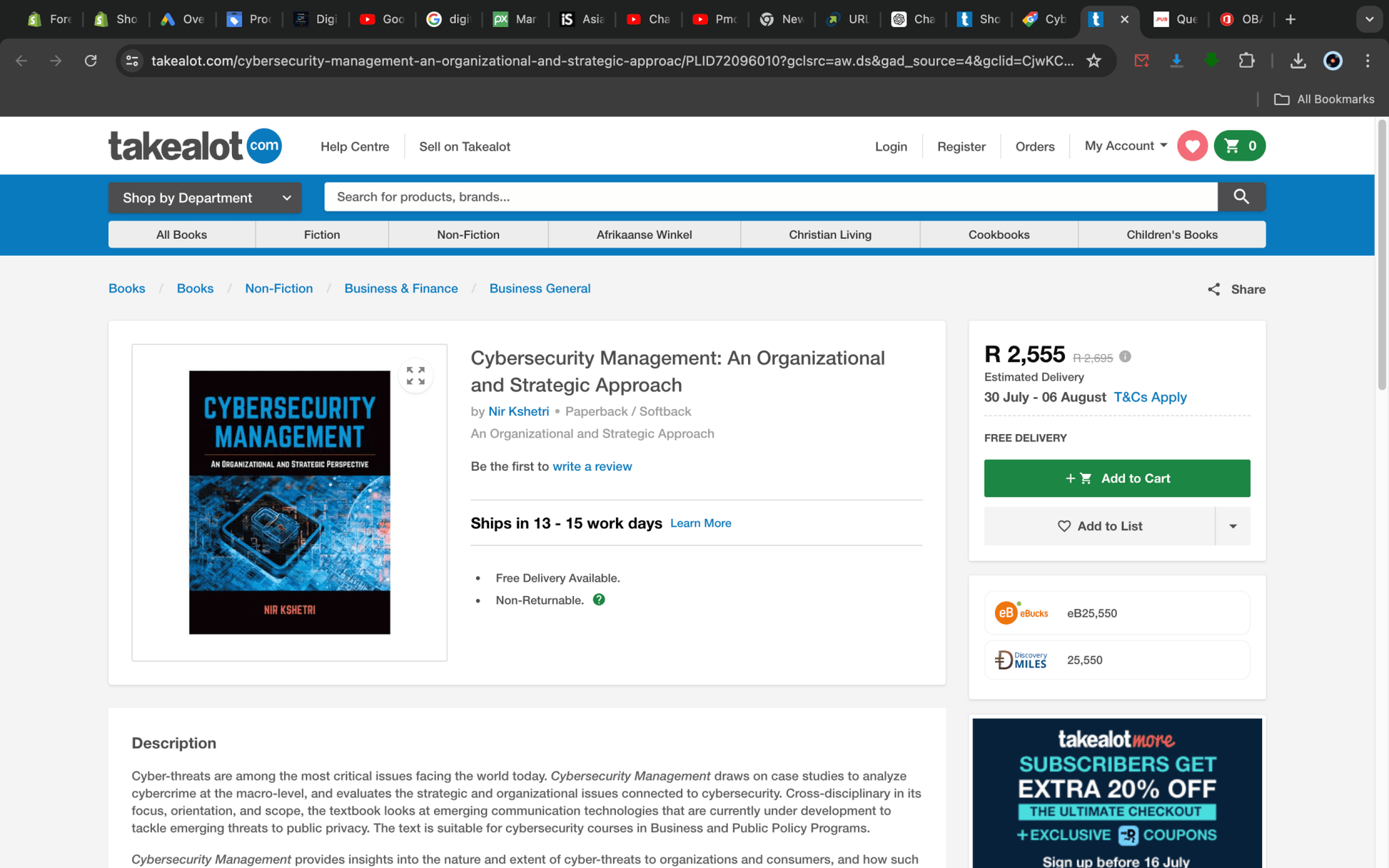Expand the book cover image fullscreen

point(415,375)
